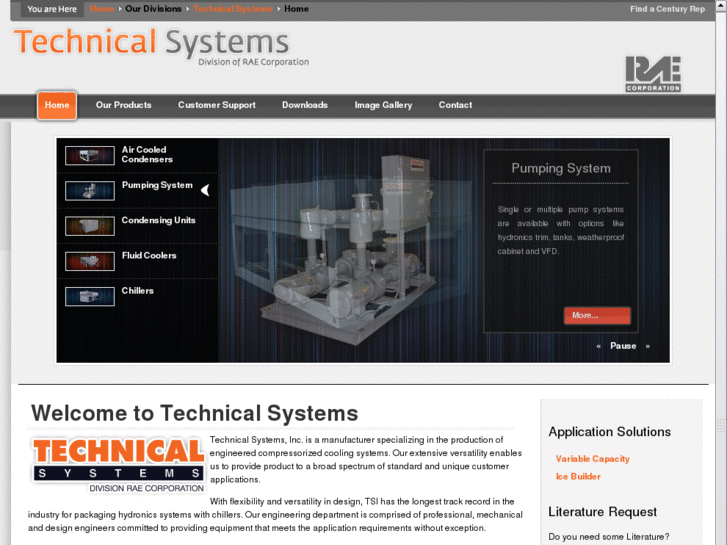Click the white arrow beside Pumping System

pos(205,190)
